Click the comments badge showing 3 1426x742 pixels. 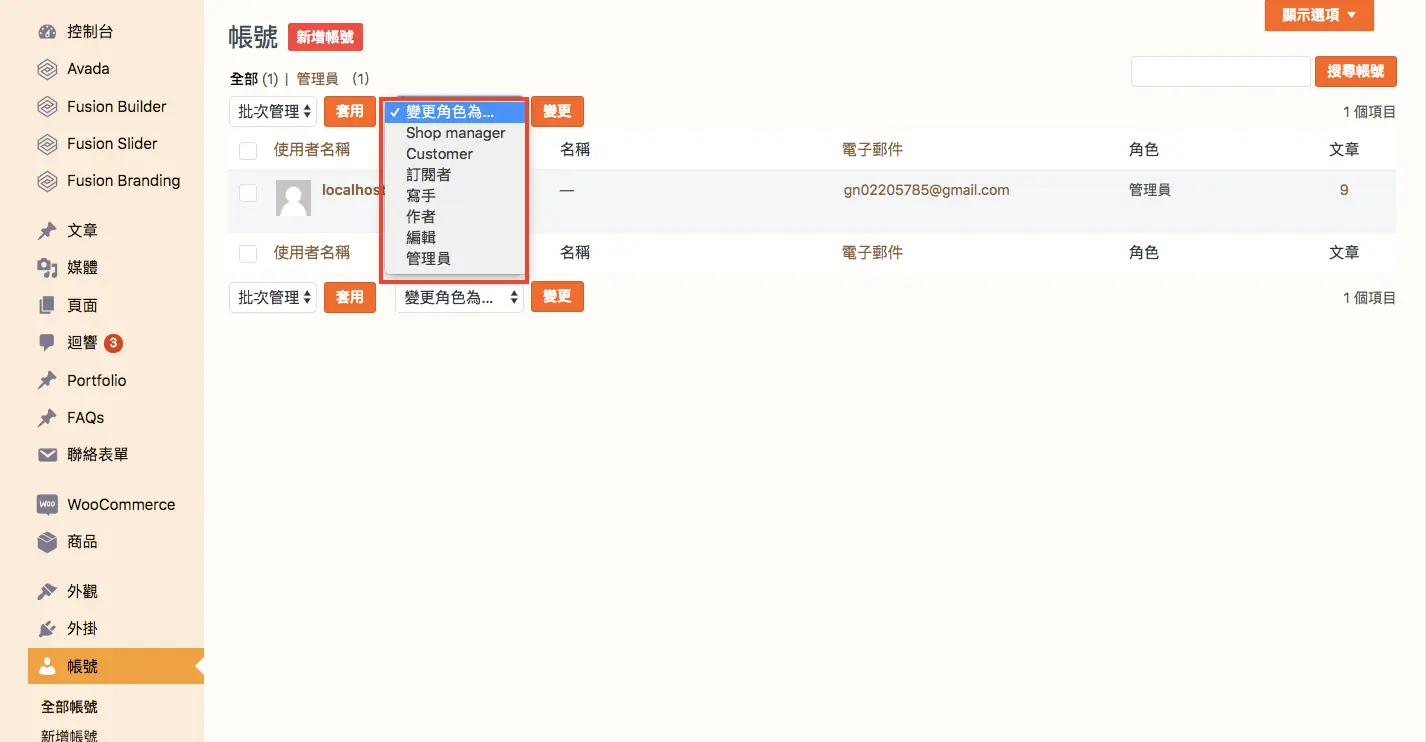pos(113,343)
